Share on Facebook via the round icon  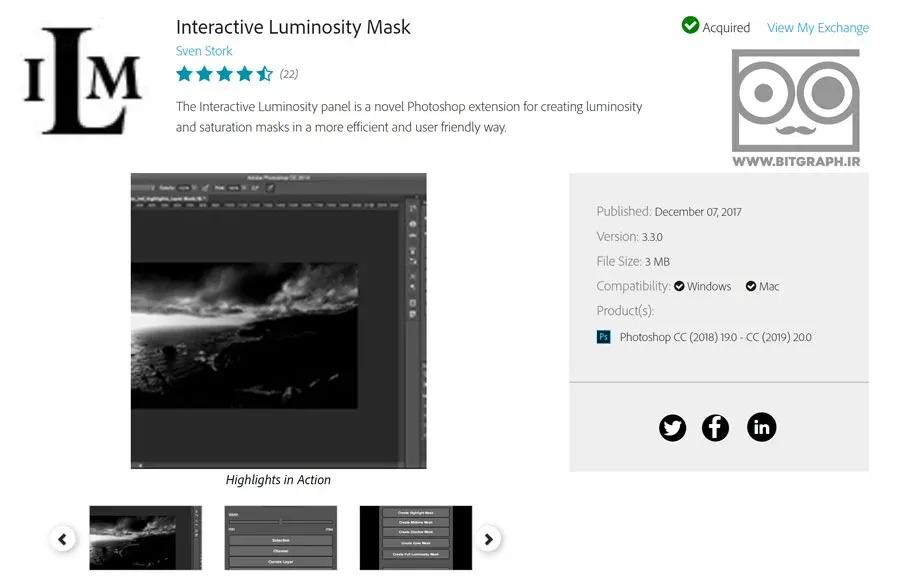(715, 428)
